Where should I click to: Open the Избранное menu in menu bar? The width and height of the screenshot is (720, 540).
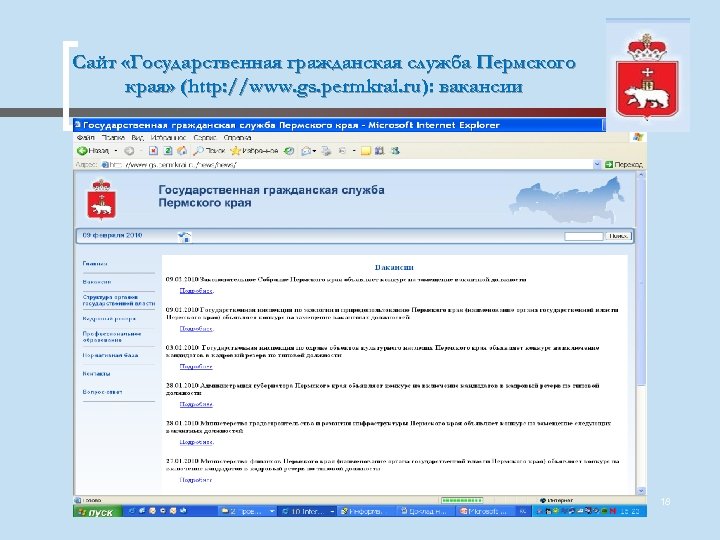168,137
